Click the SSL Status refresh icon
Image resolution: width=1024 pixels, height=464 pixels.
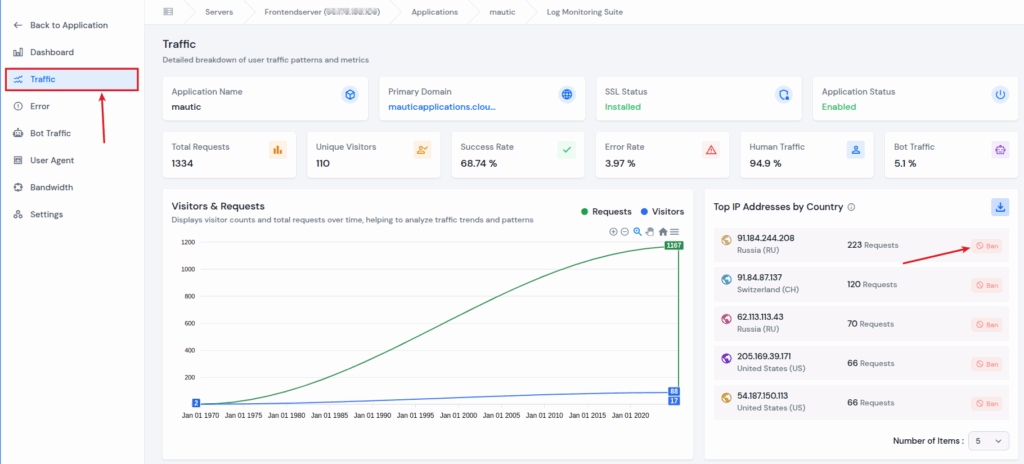[784, 95]
